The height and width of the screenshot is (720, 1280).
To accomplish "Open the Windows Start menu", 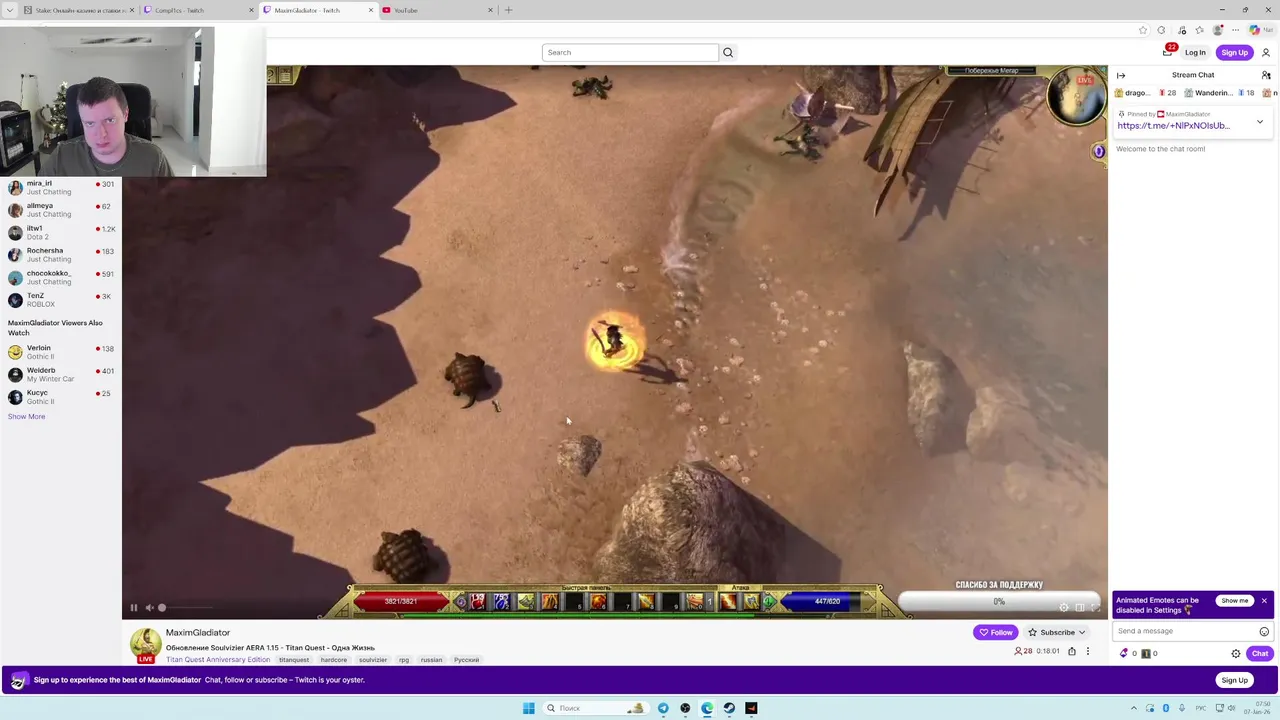I will point(528,708).
